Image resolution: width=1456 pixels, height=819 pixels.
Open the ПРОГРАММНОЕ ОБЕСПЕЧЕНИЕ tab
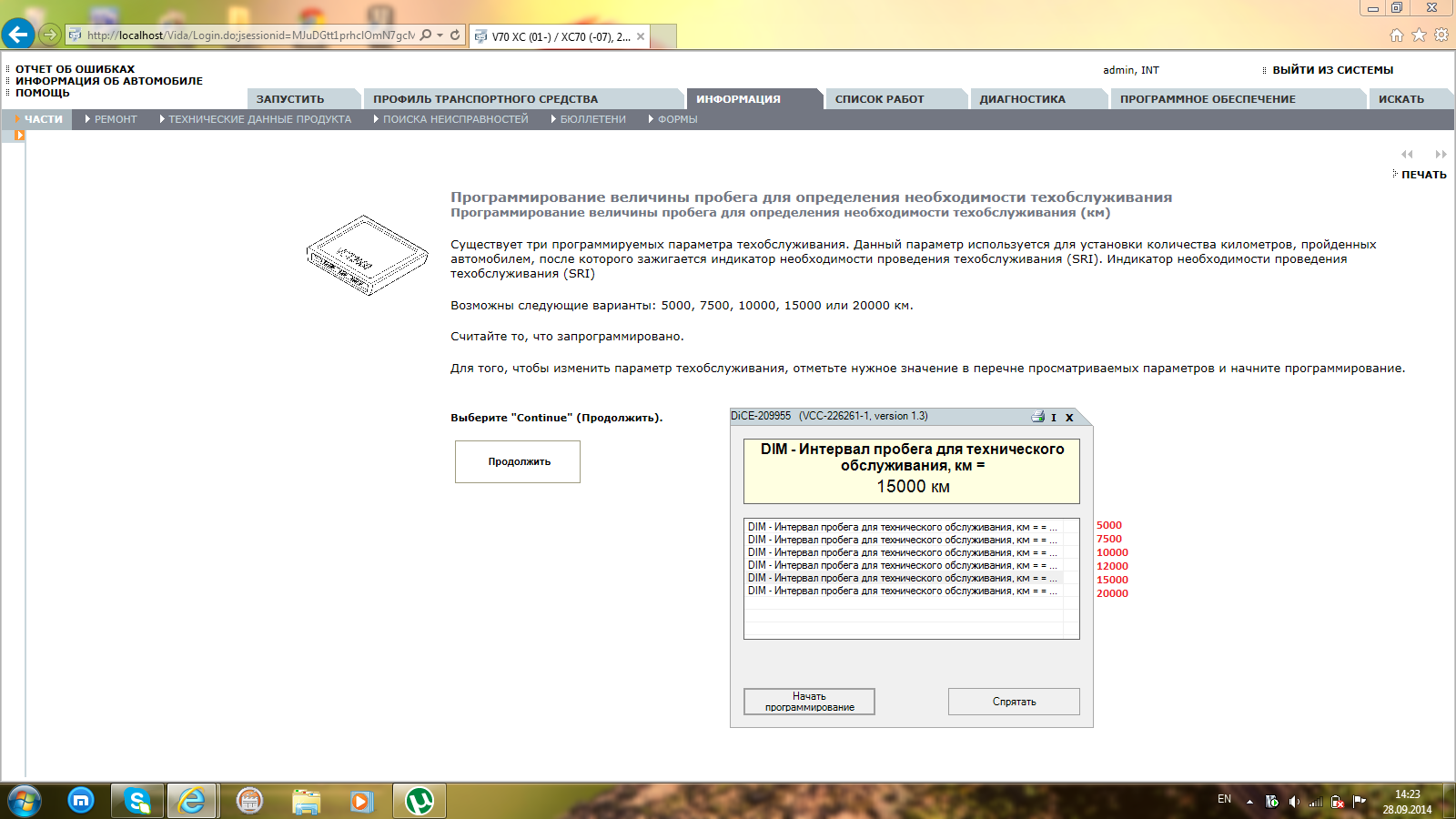1208,99
